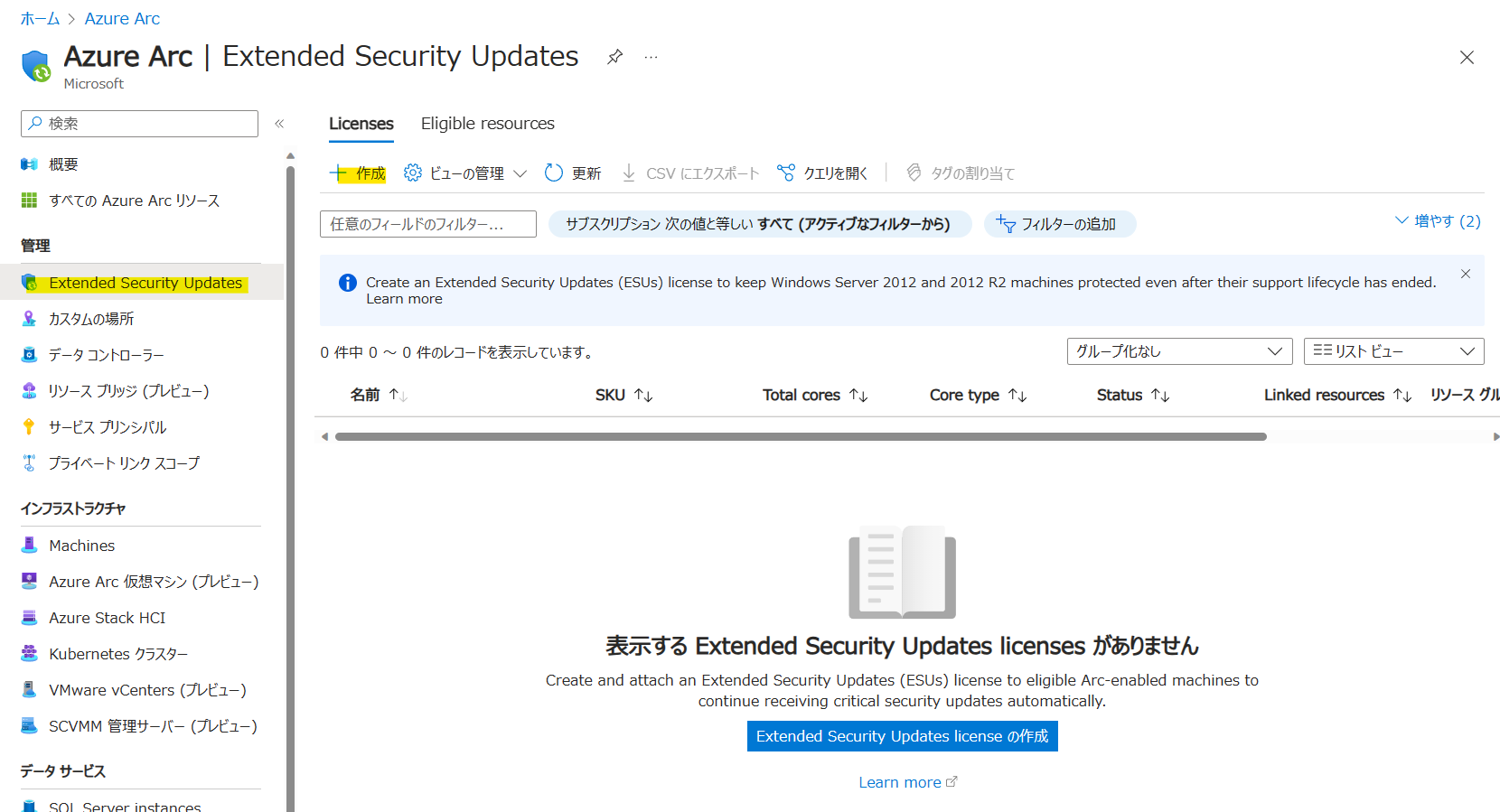Screen dimensions: 1500x812
Task: Open the クエリを開く query icon
Action: pos(786,173)
